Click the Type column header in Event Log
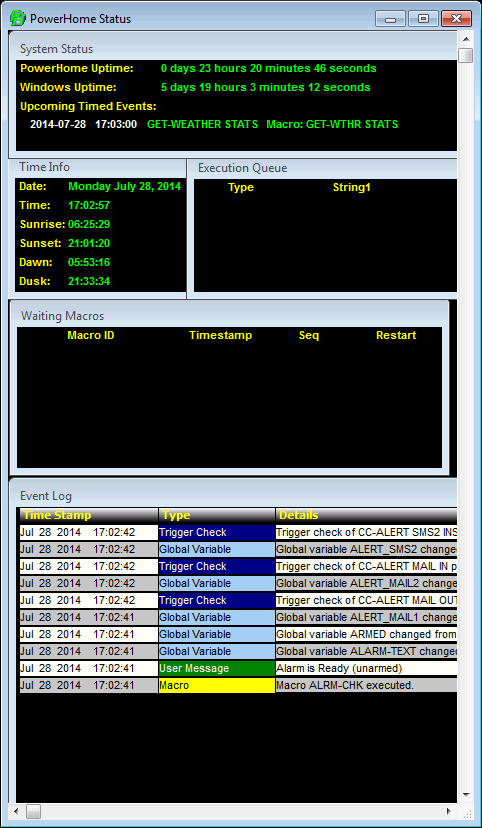482x828 pixels. [217, 515]
